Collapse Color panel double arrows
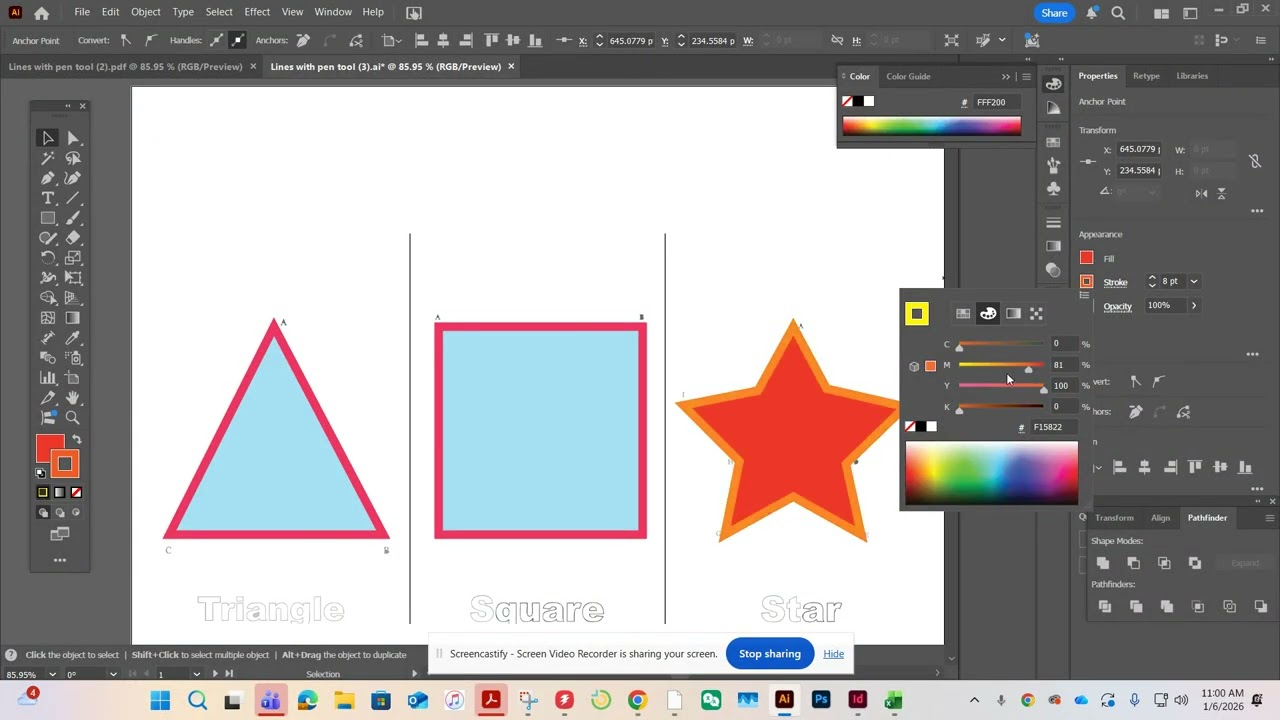Viewport: 1280px width, 720px height. [x=1006, y=76]
